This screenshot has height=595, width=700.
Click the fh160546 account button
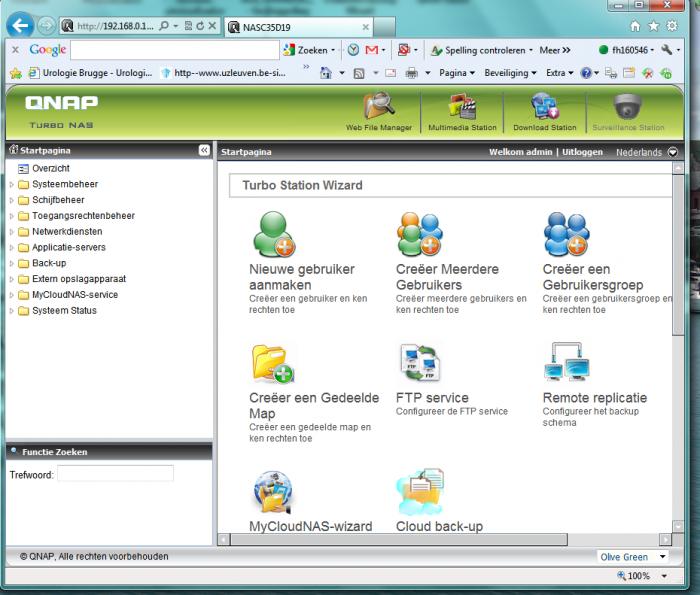point(626,50)
